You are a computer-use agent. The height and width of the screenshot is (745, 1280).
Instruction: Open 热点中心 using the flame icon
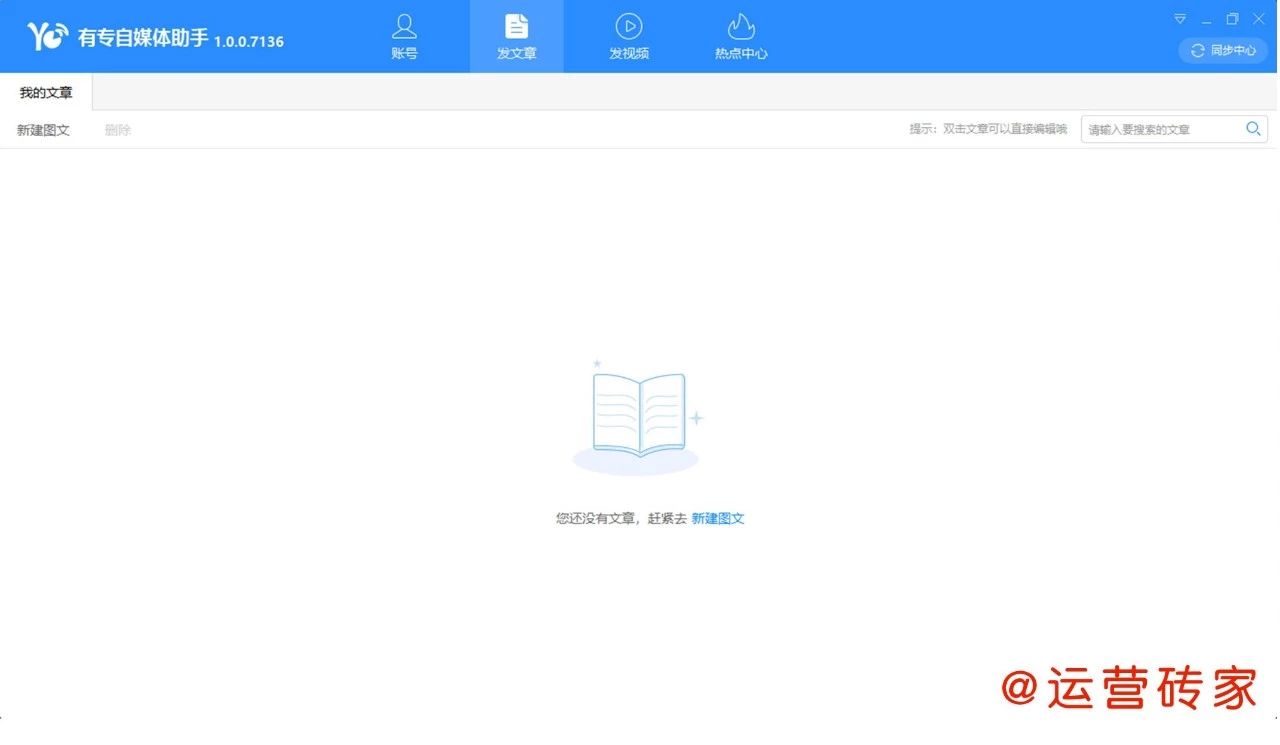coord(740,24)
